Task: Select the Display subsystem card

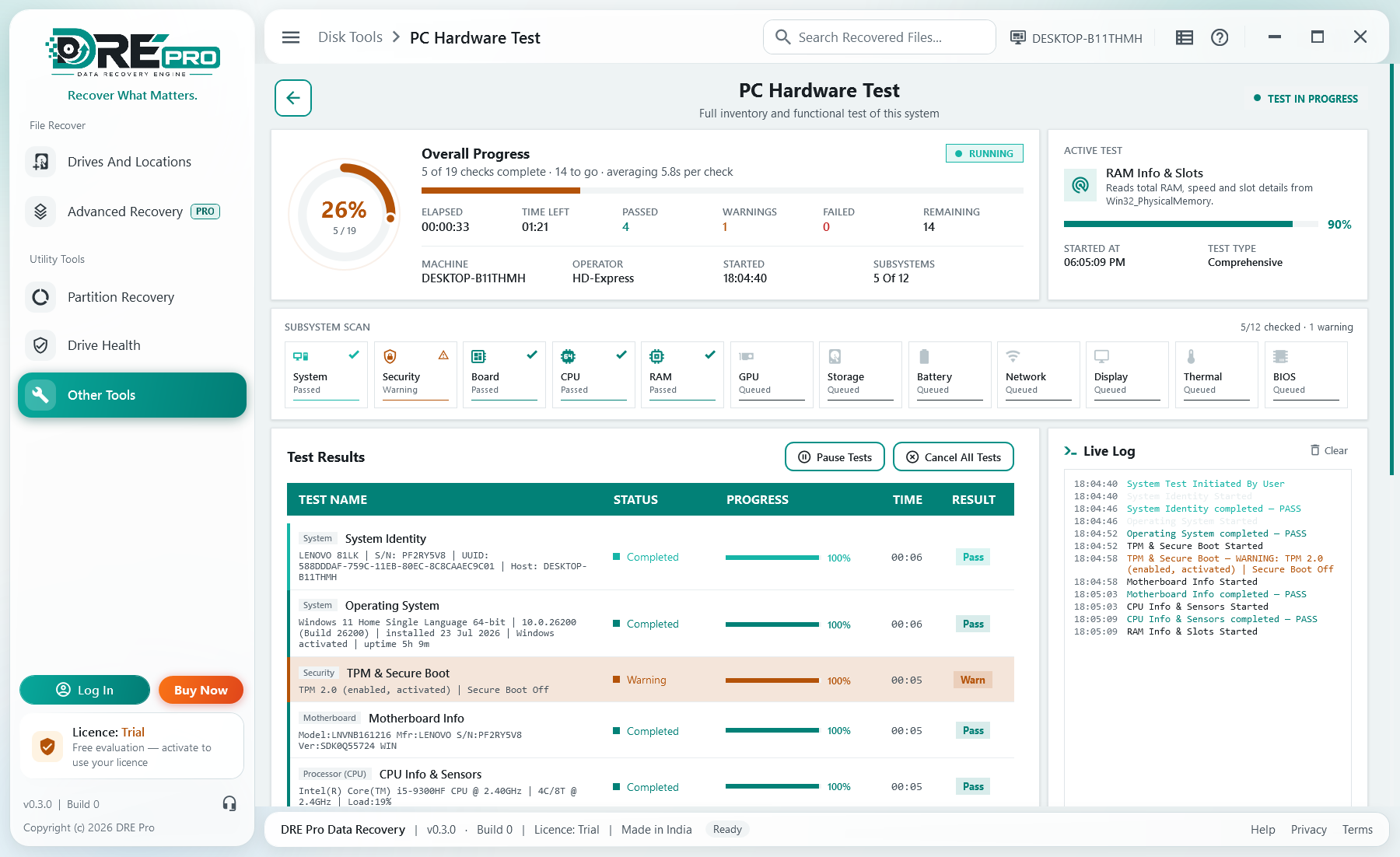Action: click(x=1128, y=374)
